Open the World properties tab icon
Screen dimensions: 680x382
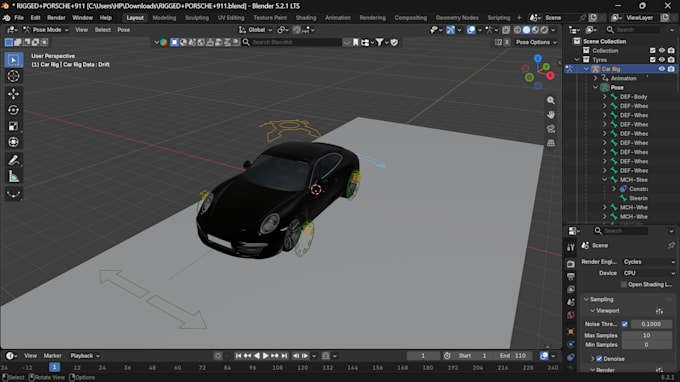pyautogui.click(x=571, y=315)
